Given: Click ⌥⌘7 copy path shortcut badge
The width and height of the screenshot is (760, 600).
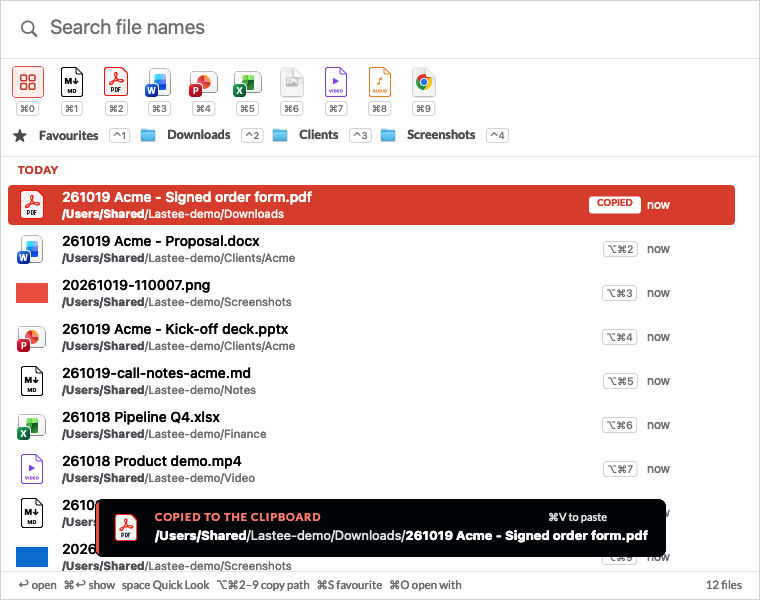Looking at the screenshot, I should click(x=620, y=469).
